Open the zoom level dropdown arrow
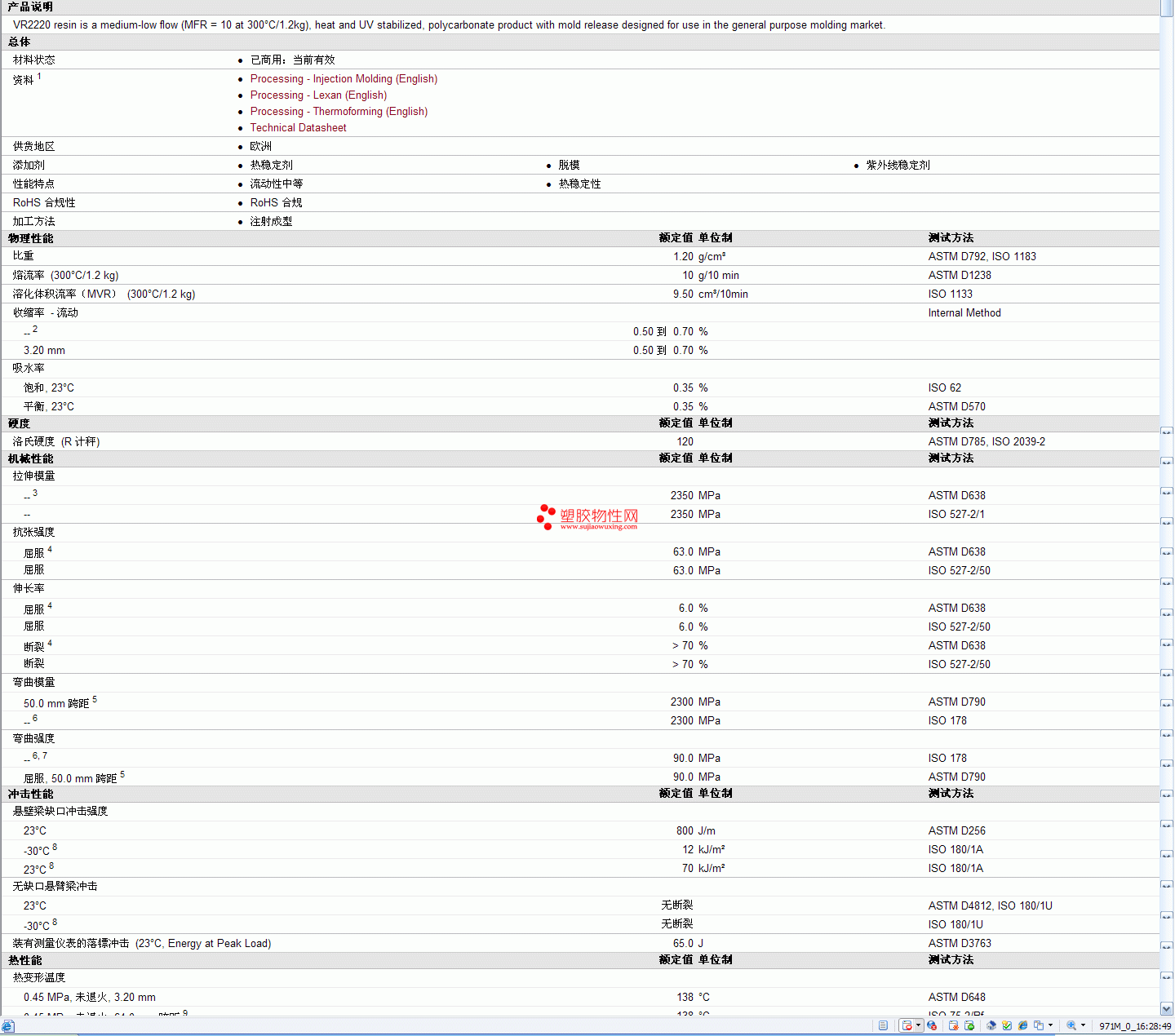 [x=1083, y=1025]
